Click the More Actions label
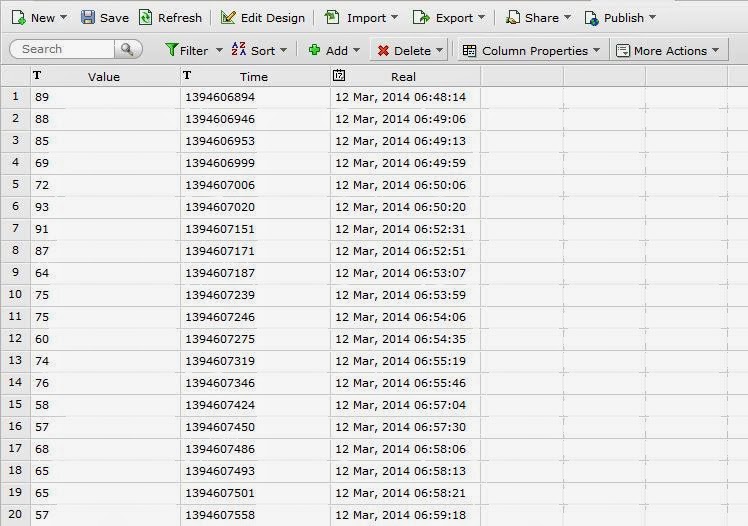Viewport: 748px width, 526px height. coord(670,51)
